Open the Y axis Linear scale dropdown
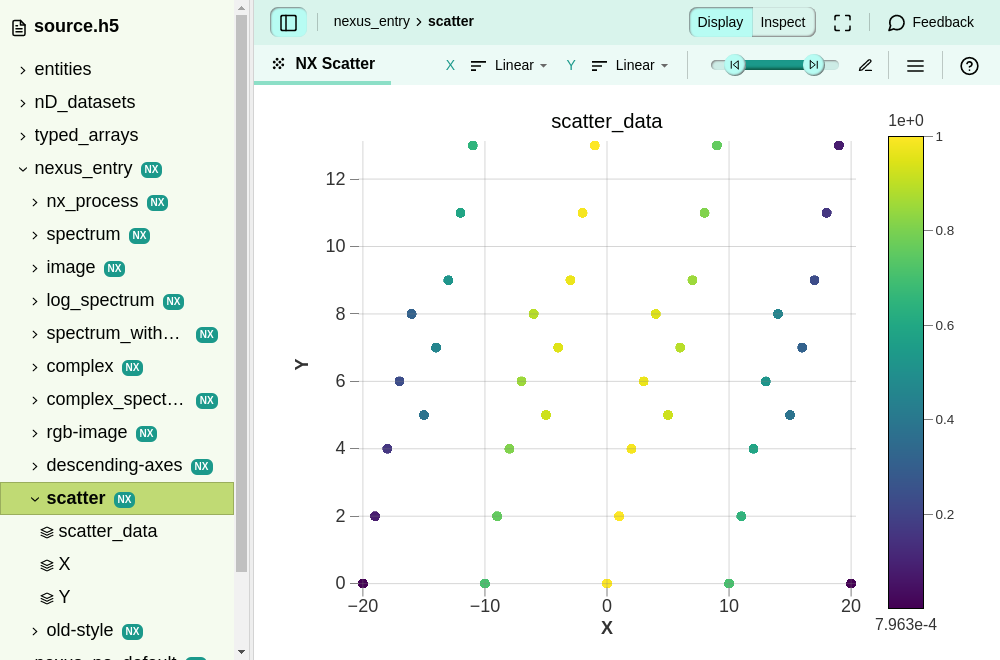This screenshot has width=1000, height=660. [629, 66]
